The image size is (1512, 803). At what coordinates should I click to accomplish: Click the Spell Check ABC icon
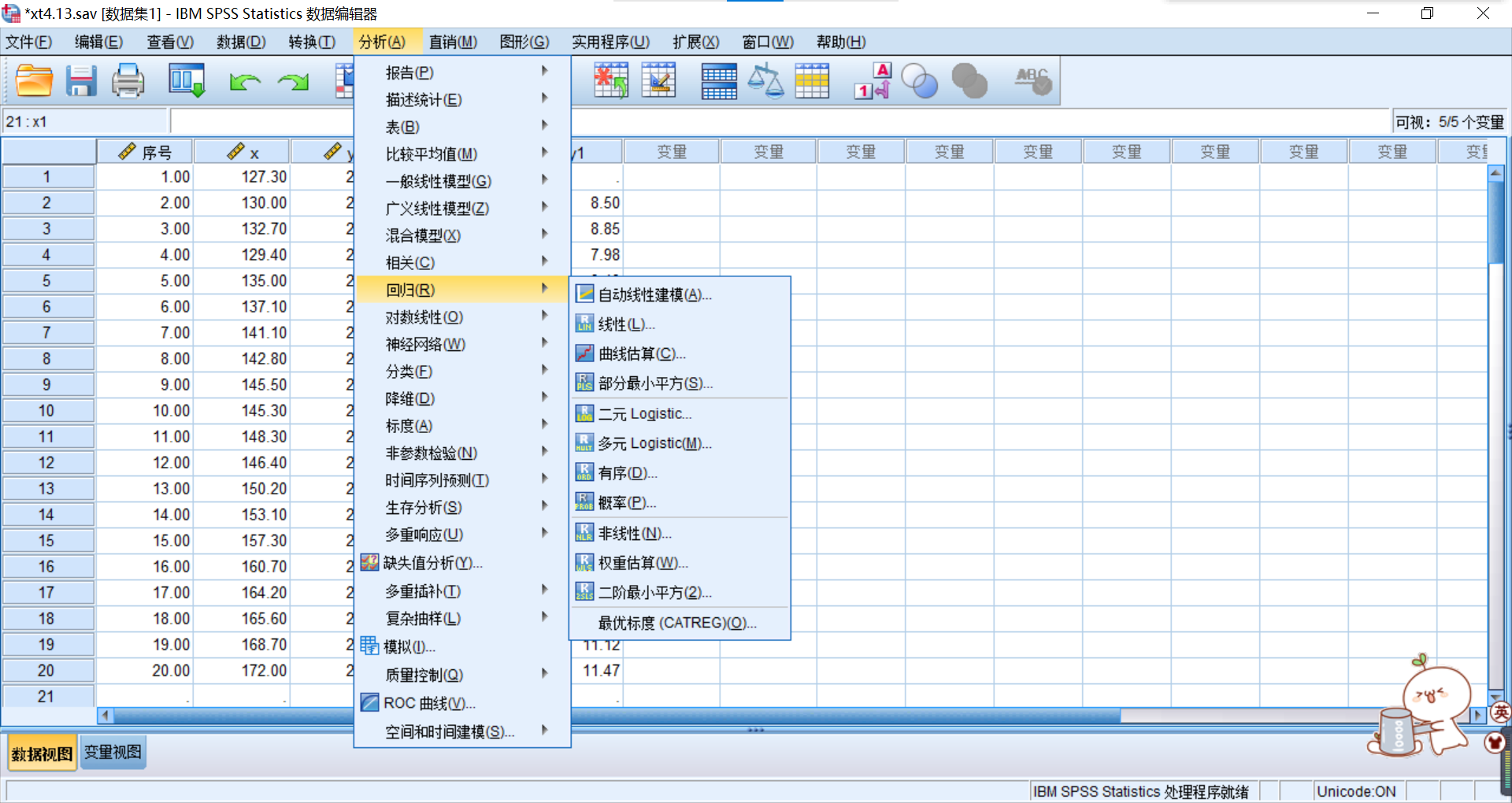pos(1033,80)
